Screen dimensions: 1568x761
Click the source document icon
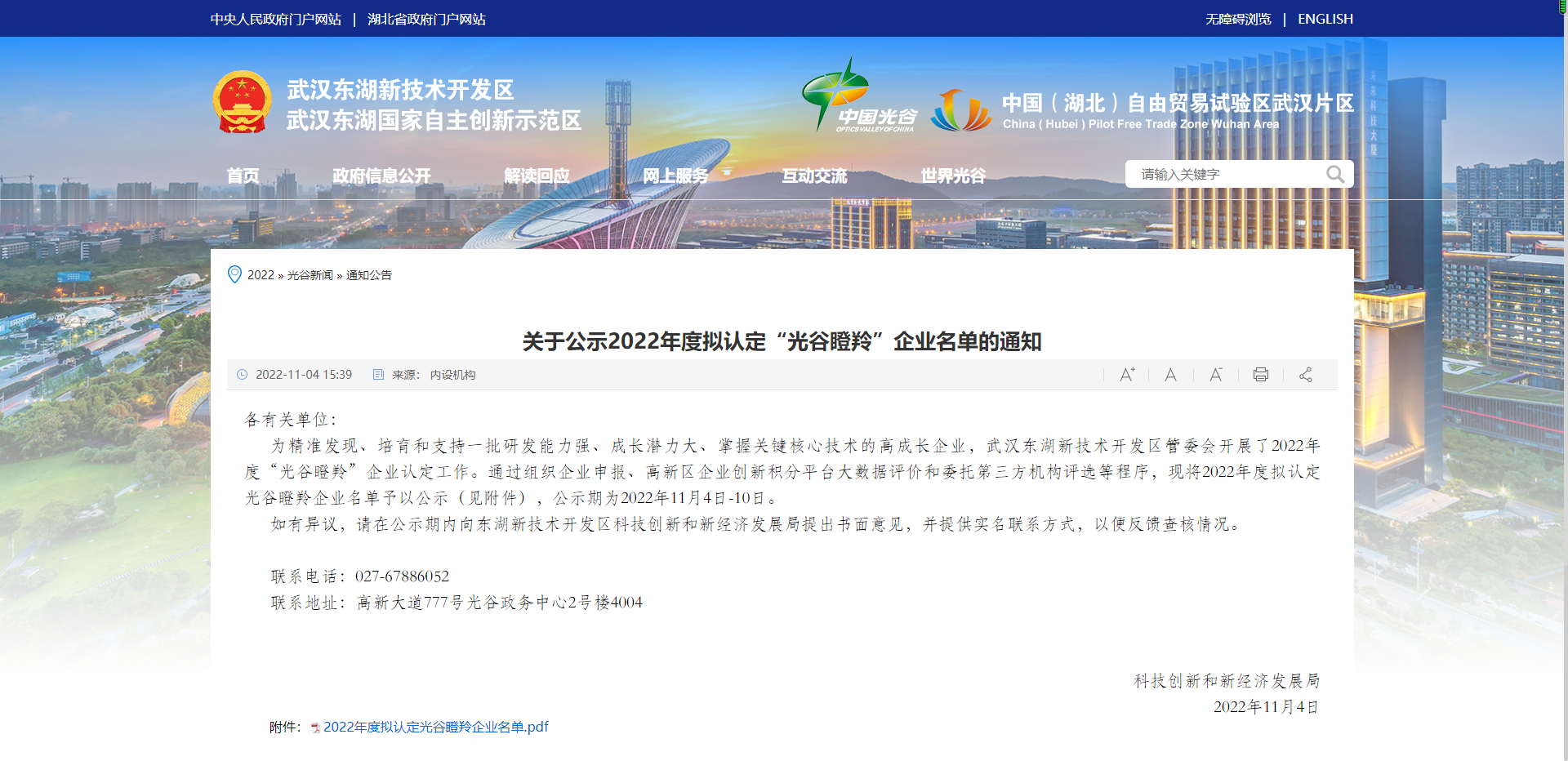[x=378, y=375]
